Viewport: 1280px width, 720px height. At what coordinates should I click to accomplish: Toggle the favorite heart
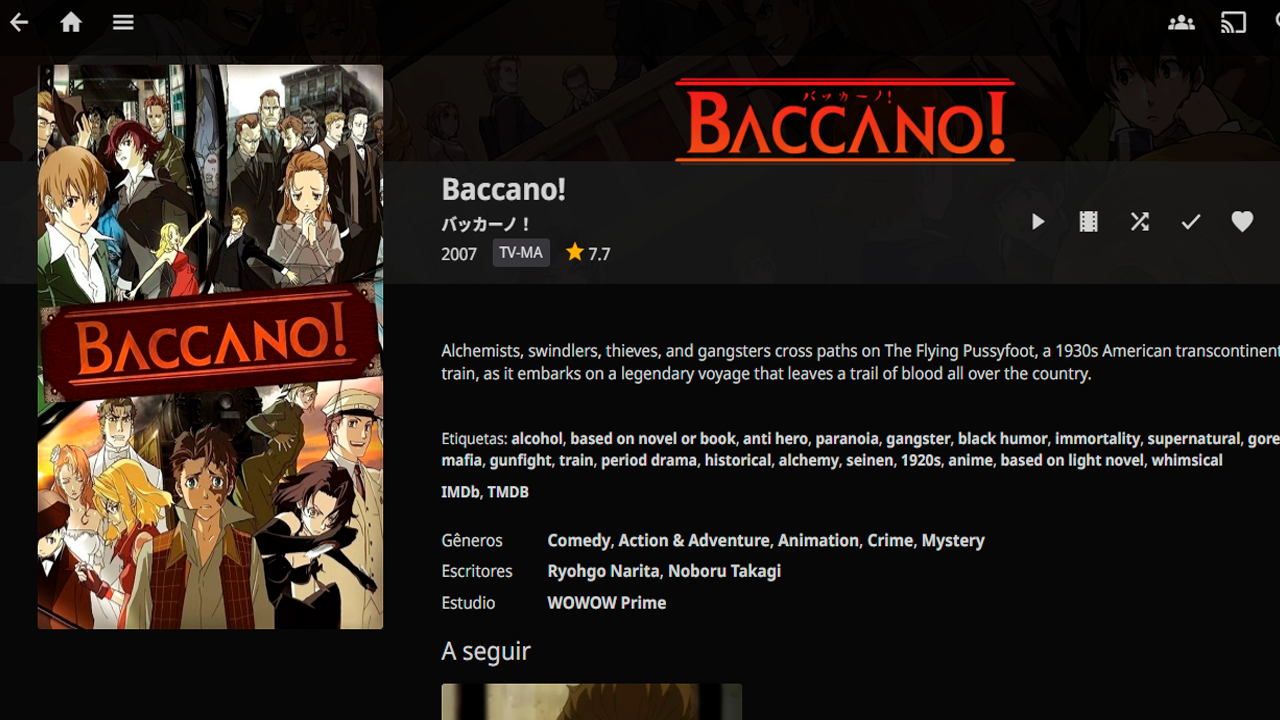pos(1242,222)
